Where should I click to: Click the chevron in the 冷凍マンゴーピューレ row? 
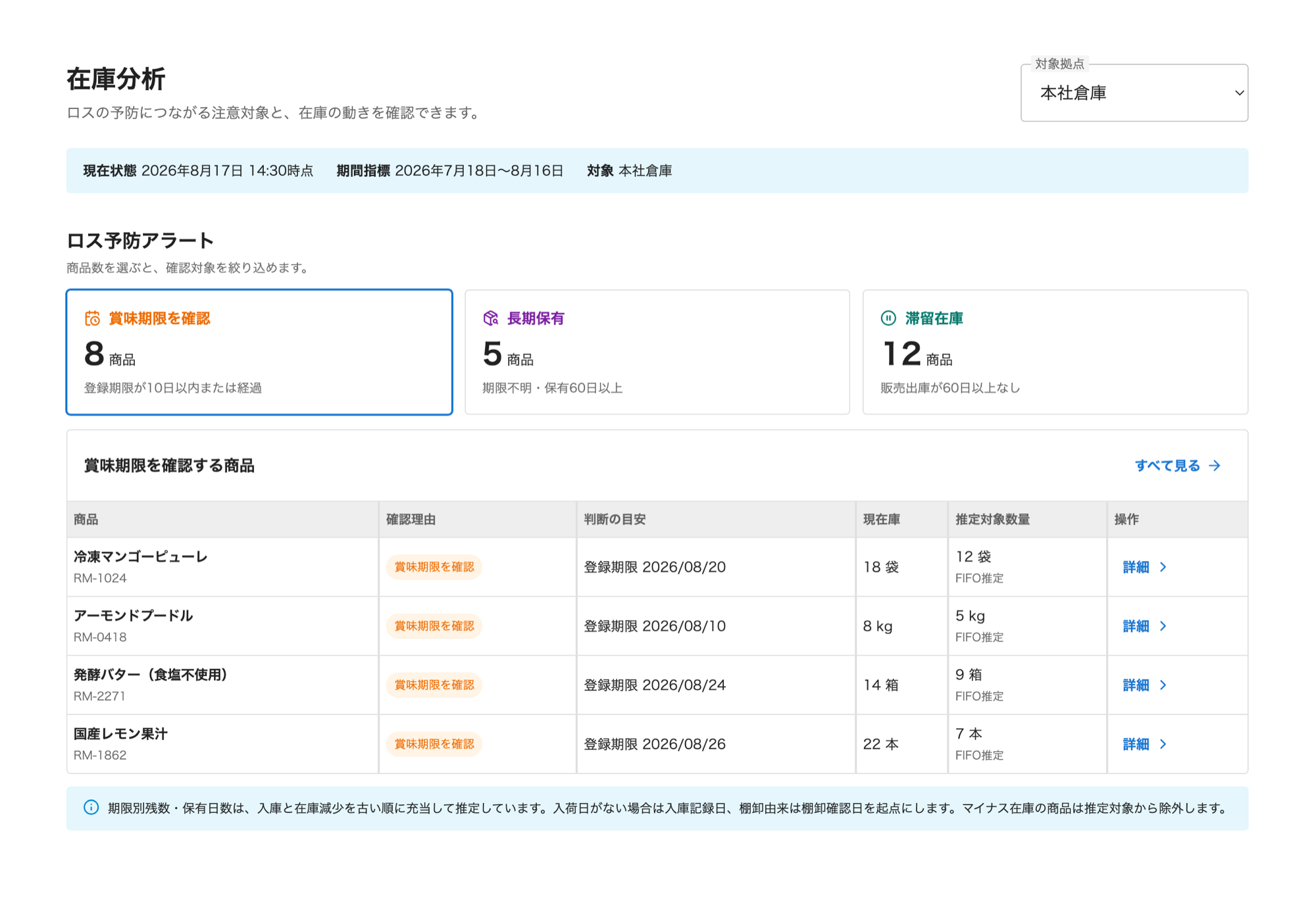coord(1163,567)
